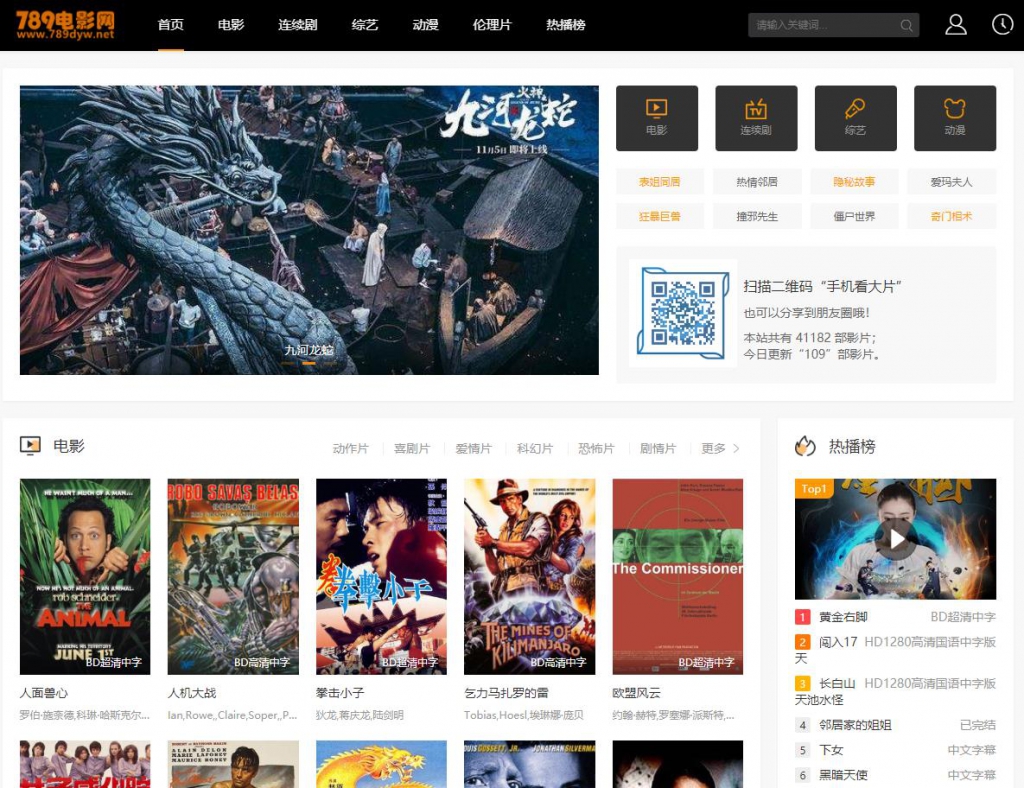This screenshot has height=788, width=1024.
Task: Filter movies by 爱情片
Action: click(473, 449)
